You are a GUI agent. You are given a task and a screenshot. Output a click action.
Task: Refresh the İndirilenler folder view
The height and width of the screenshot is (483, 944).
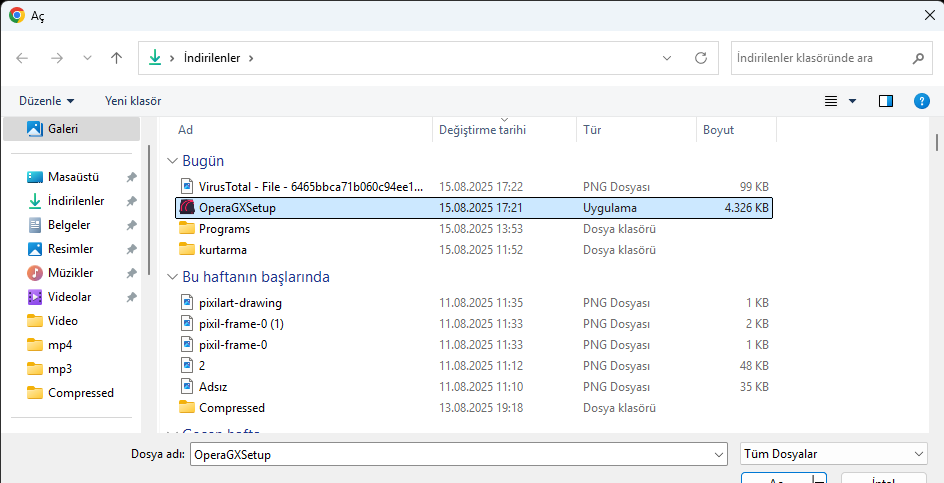click(x=701, y=58)
